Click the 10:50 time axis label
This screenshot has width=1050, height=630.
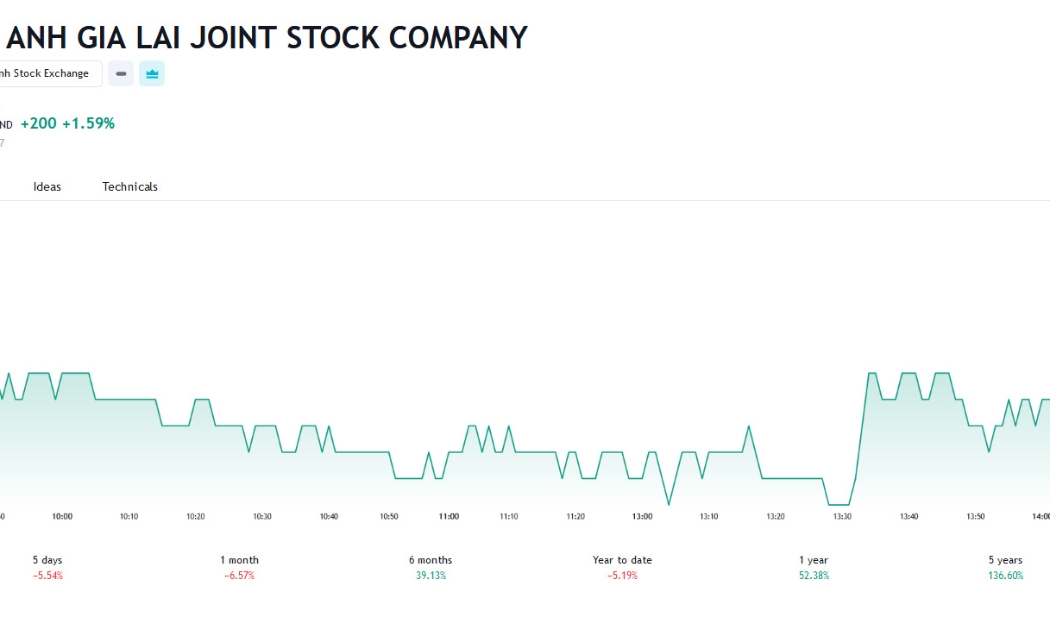(x=389, y=516)
